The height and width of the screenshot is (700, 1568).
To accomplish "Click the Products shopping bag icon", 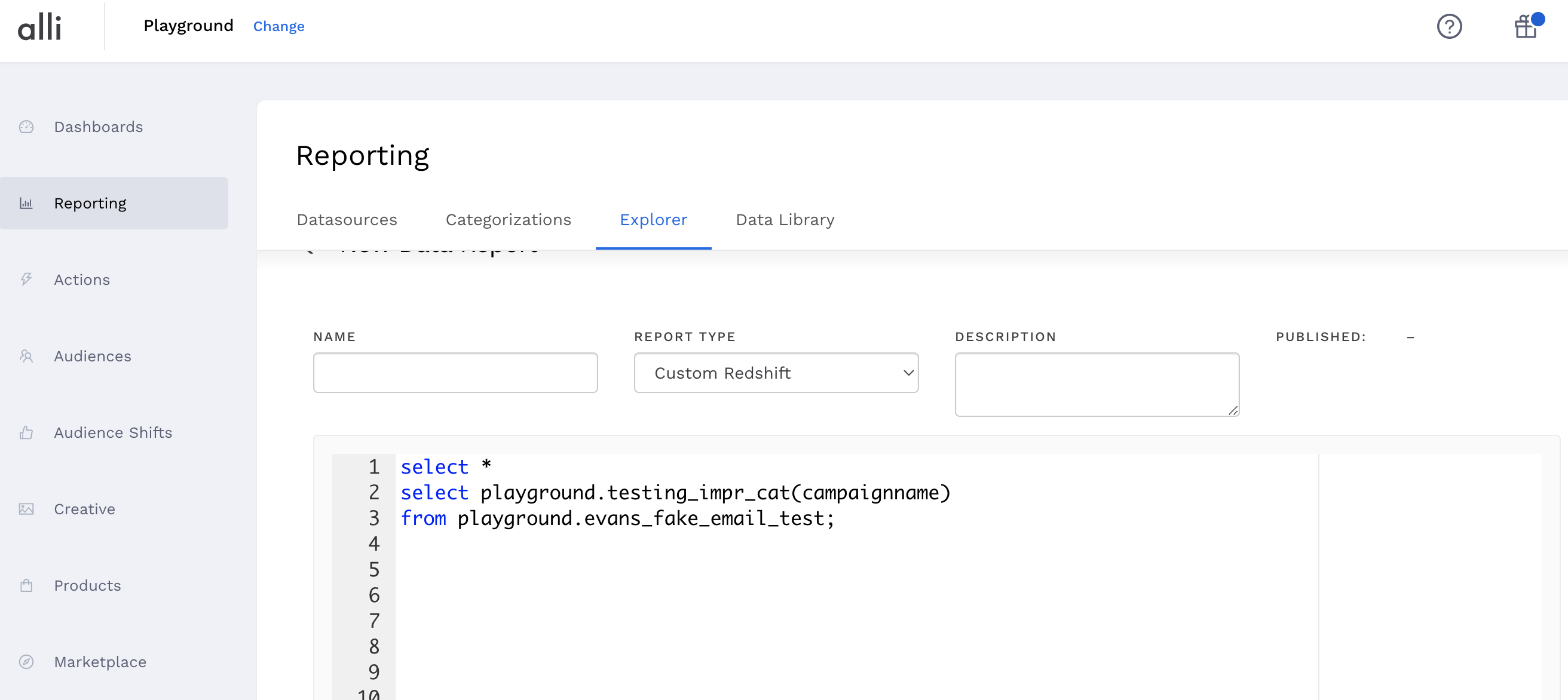I will coord(26,586).
